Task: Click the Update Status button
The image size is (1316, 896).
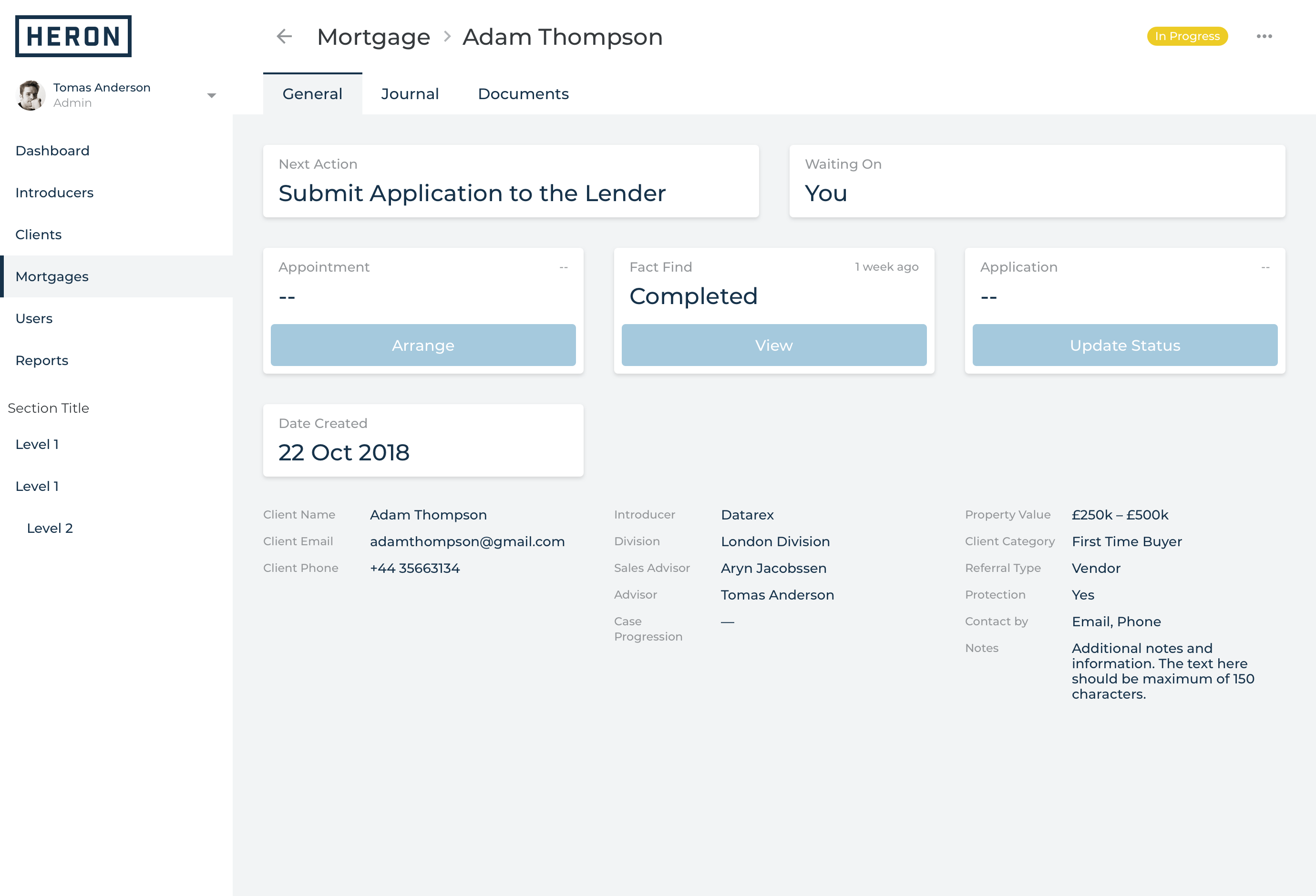Action: point(1125,345)
